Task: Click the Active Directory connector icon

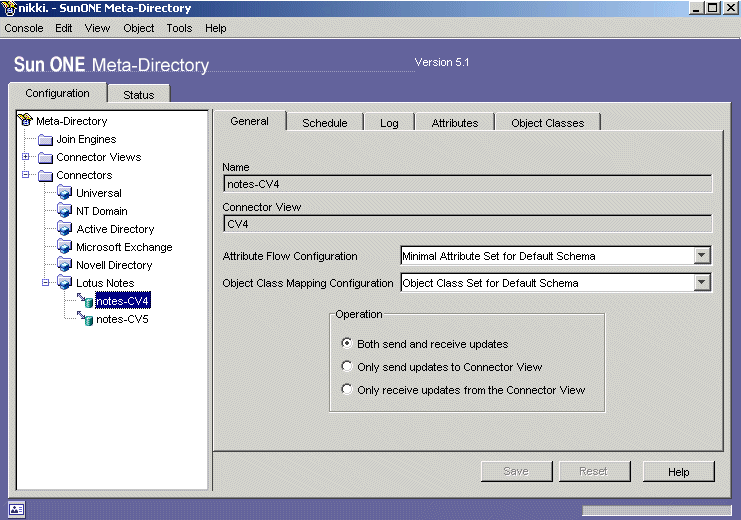Action: pos(65,228)
